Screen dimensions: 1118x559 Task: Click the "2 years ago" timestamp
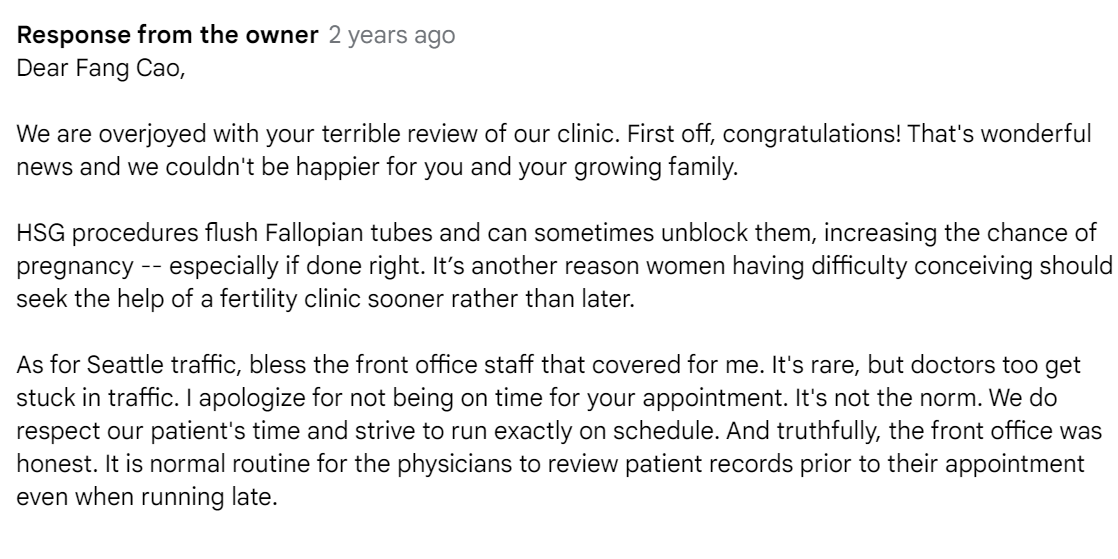[x=391, y=35]
